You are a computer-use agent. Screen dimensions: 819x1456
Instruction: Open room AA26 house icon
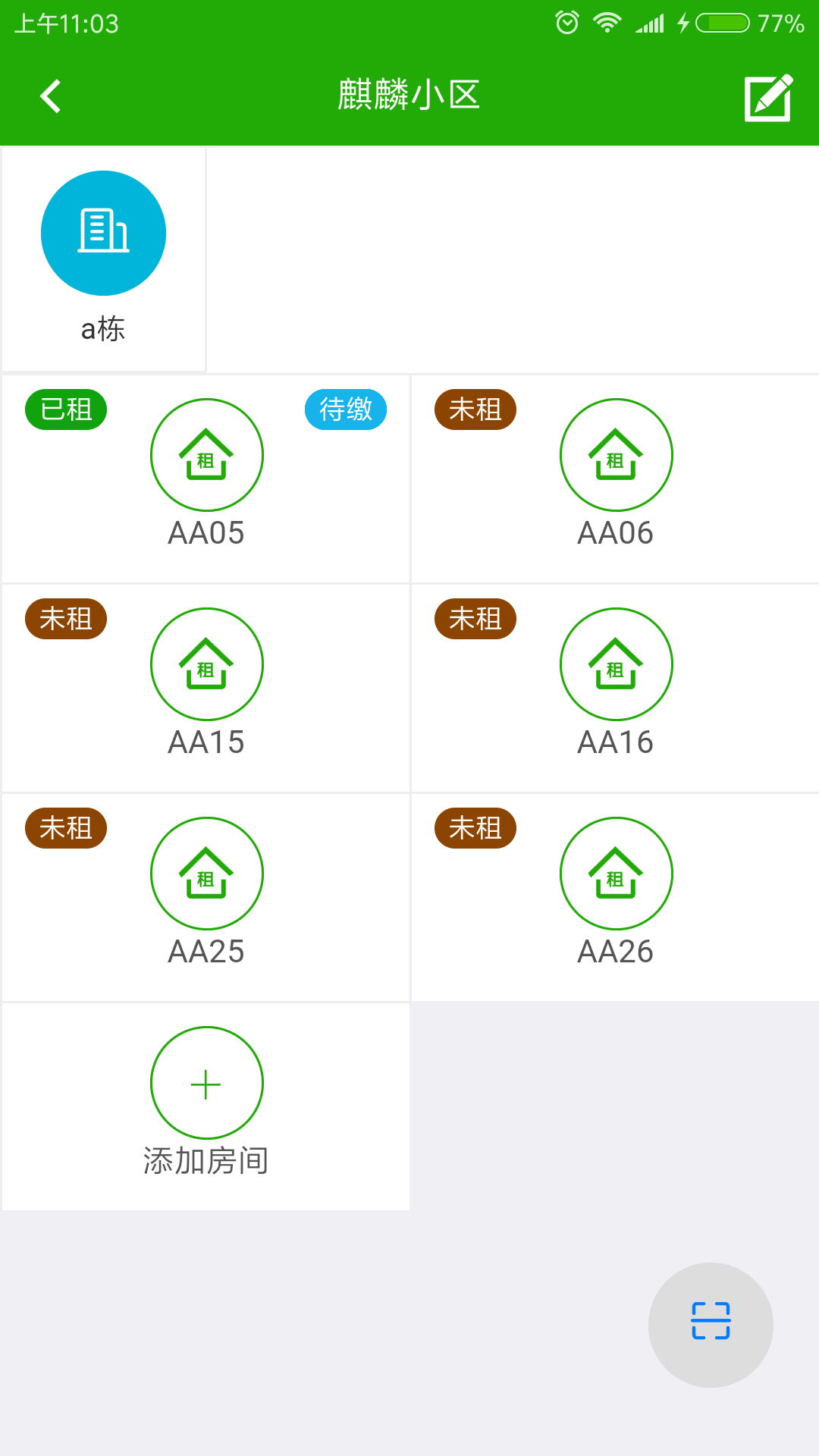[x=616, y=874]
